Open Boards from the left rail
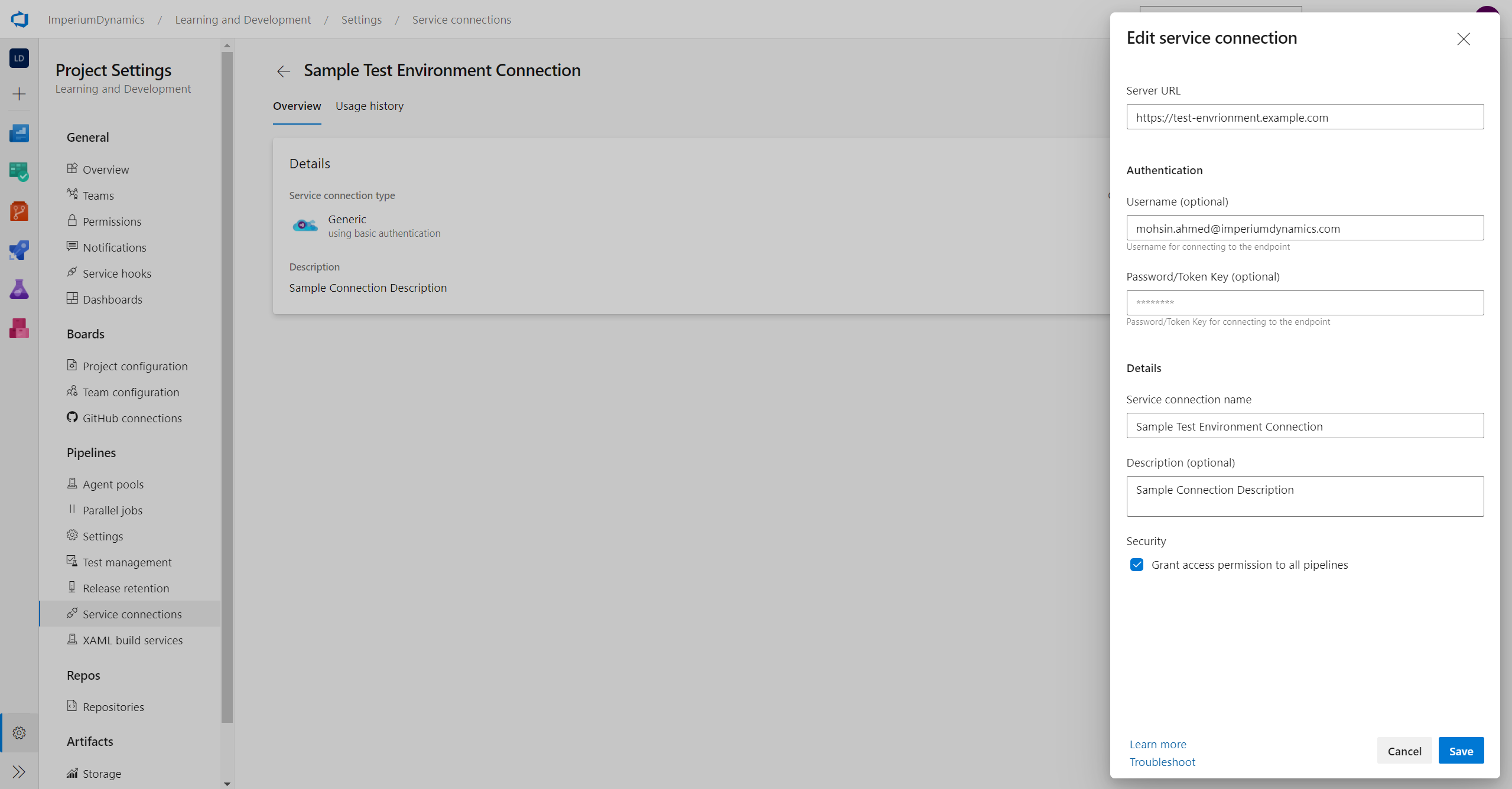 point(19,172)
